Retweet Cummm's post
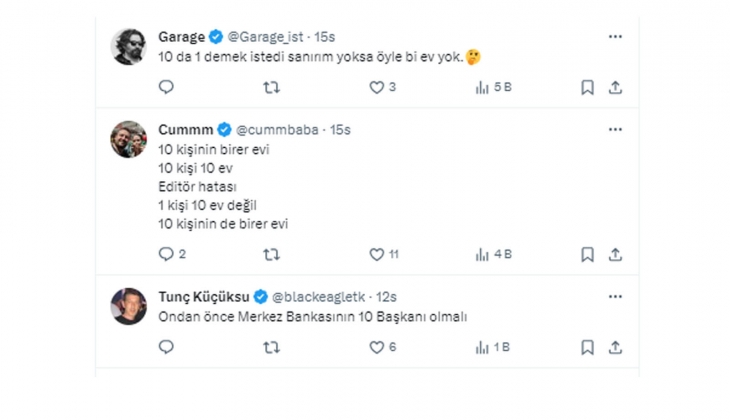This screenshot has height=420, width=730. click(x=271, y=254)
